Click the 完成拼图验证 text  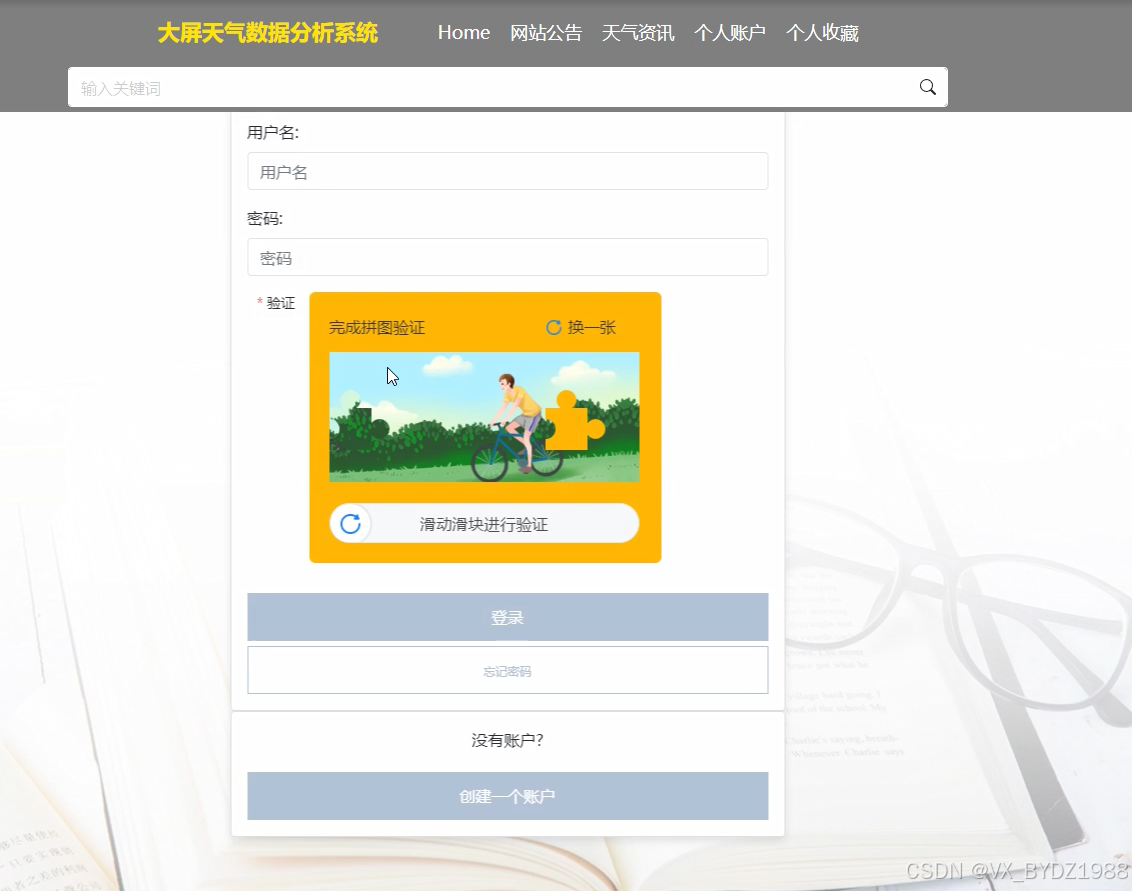(377, 328)
